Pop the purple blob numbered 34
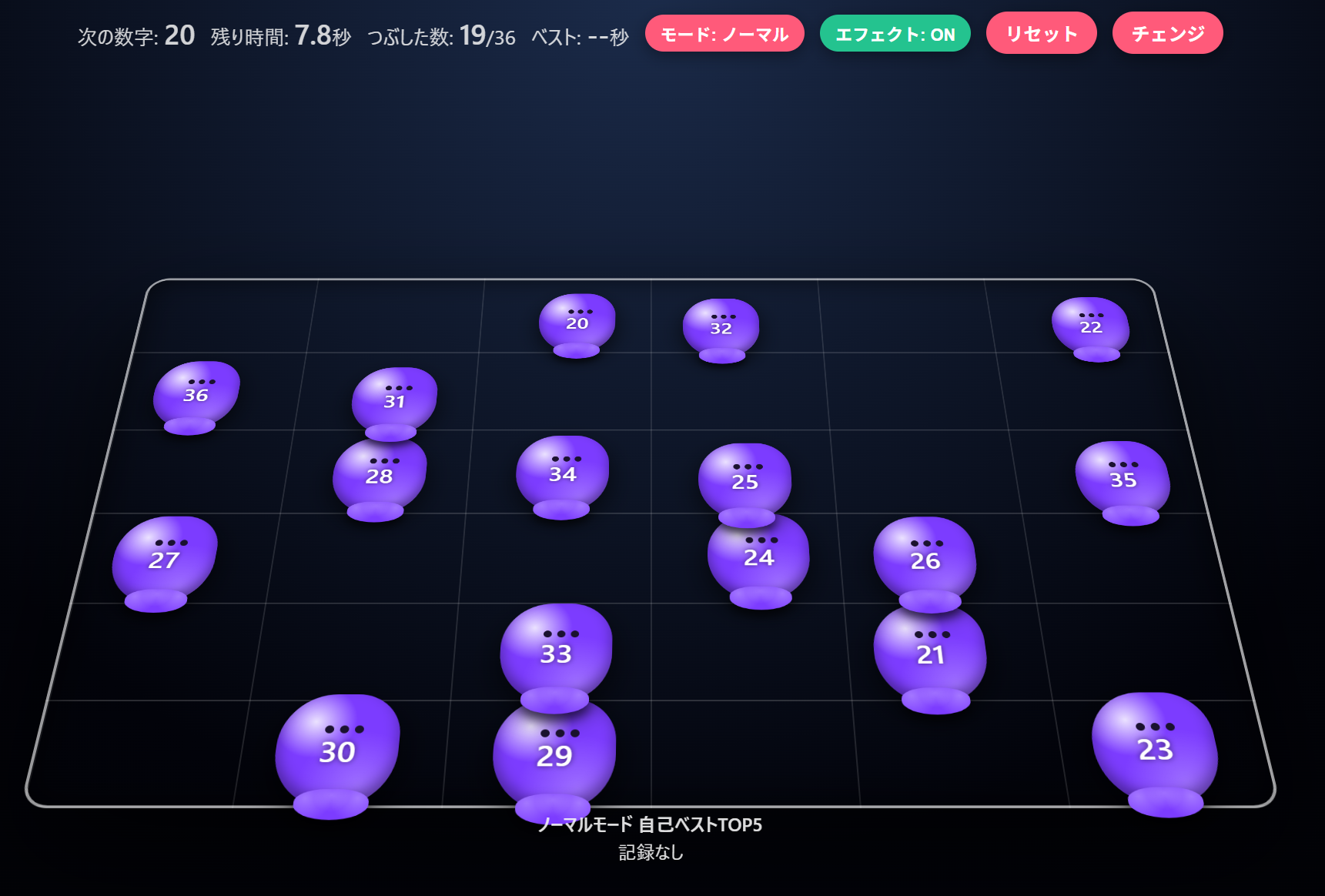Screen dimensions: 1325x896 point(562,476)
